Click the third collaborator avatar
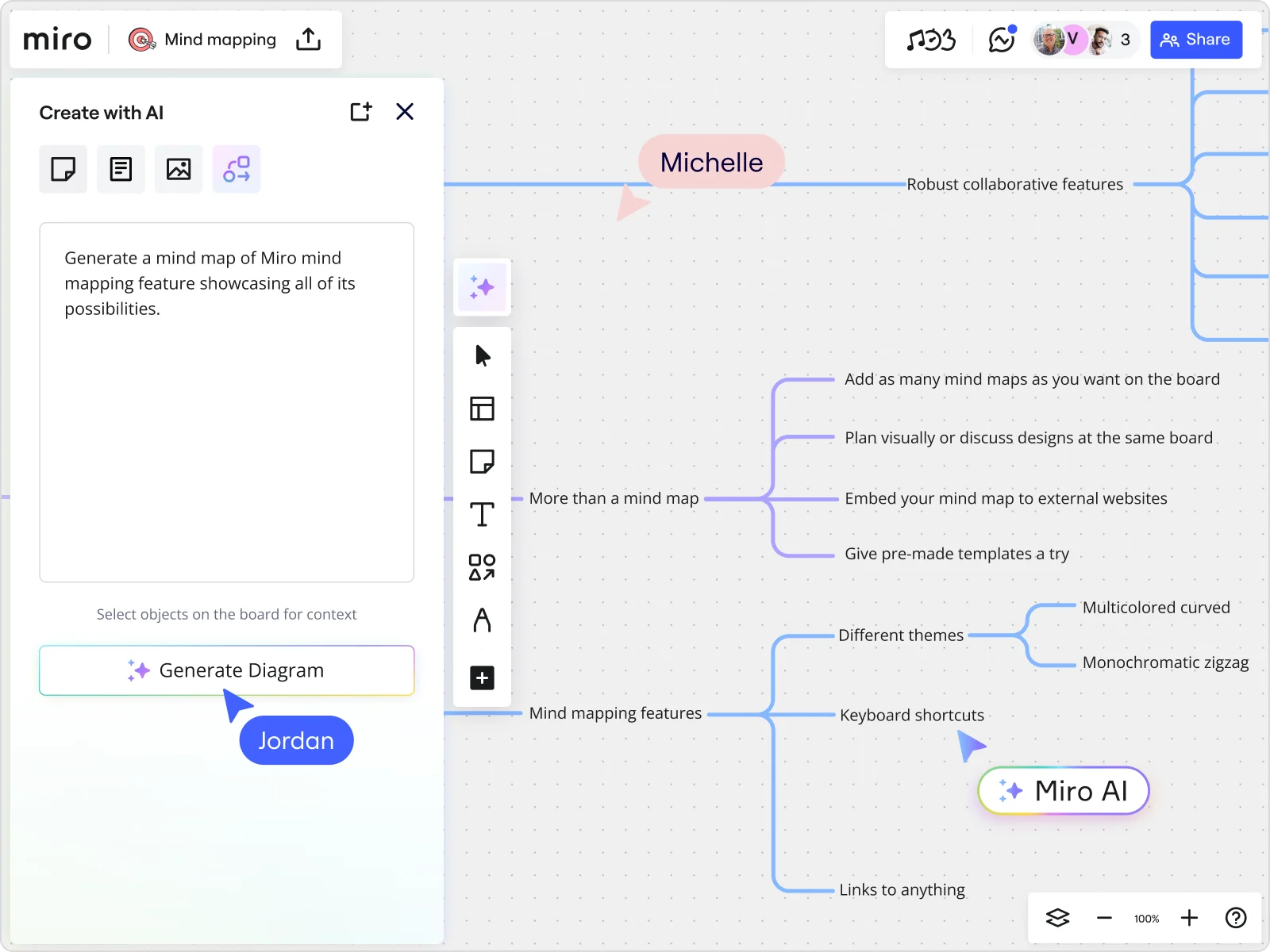Screen dimensions: 1270x952 tap(1099, 40)
